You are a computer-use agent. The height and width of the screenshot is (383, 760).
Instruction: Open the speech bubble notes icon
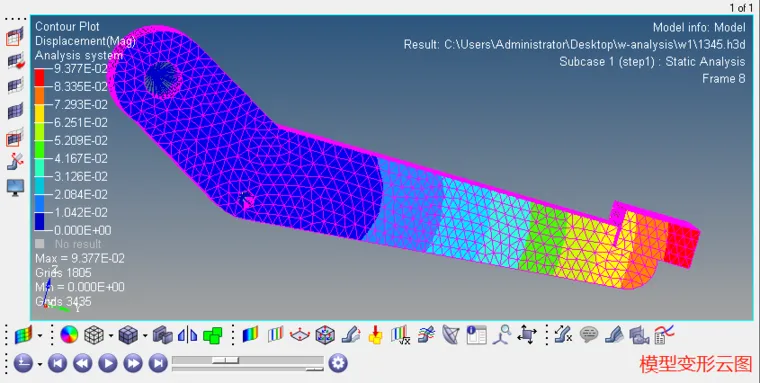tap(589, 335)
